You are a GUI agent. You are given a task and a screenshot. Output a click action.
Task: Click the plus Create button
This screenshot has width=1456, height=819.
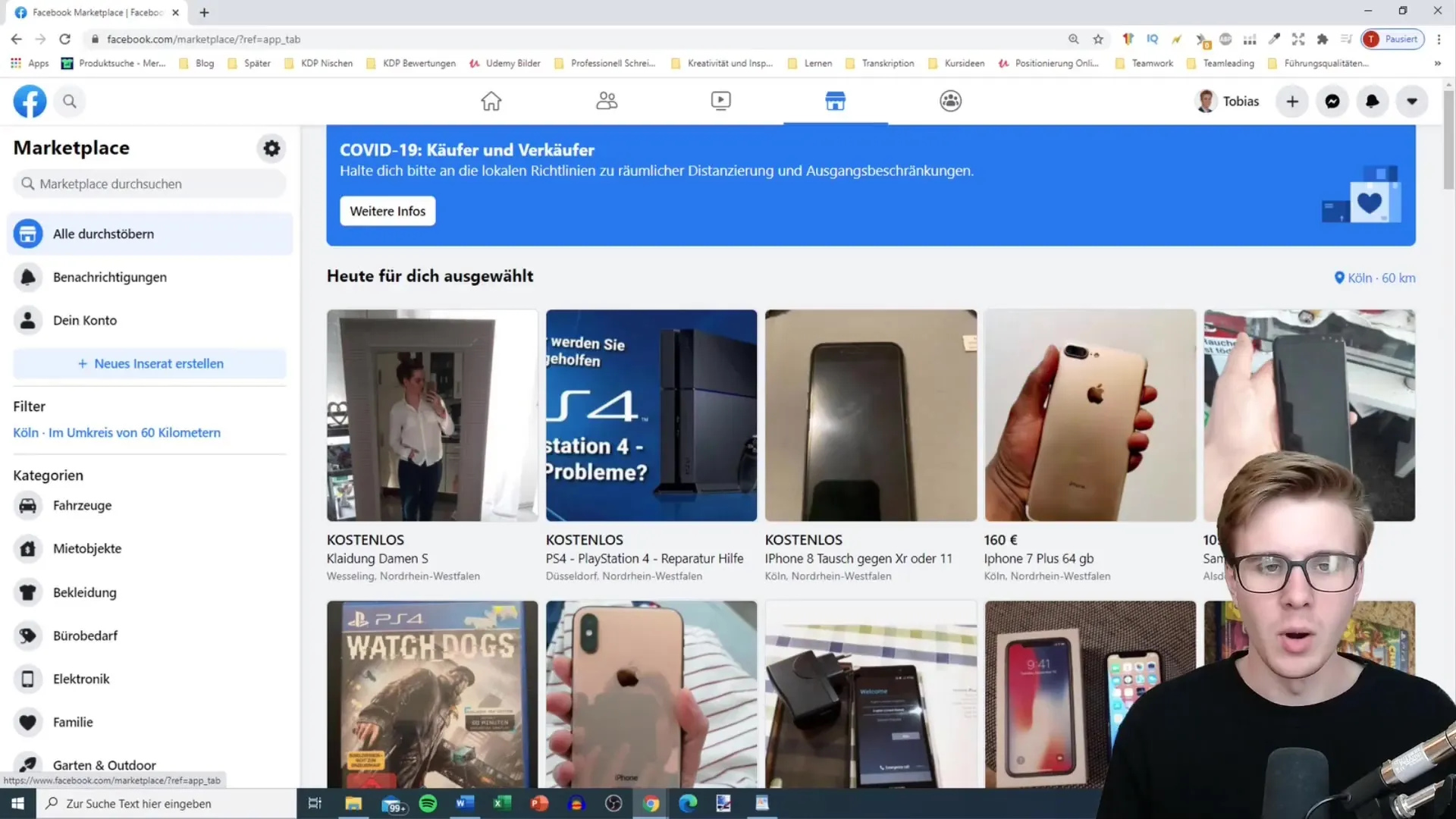pyautogui.click(x=1292, y=101)
